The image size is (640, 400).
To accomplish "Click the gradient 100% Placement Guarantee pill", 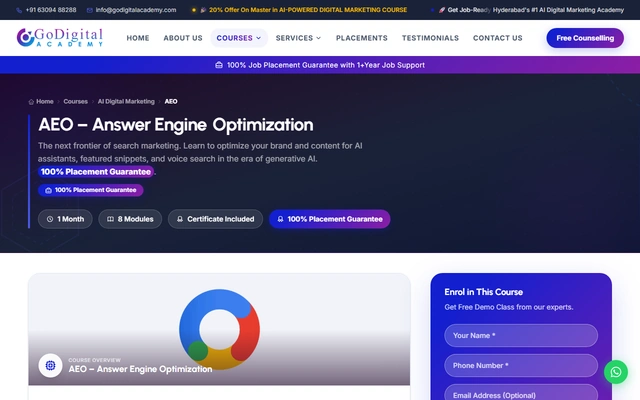I will (329, 219).
